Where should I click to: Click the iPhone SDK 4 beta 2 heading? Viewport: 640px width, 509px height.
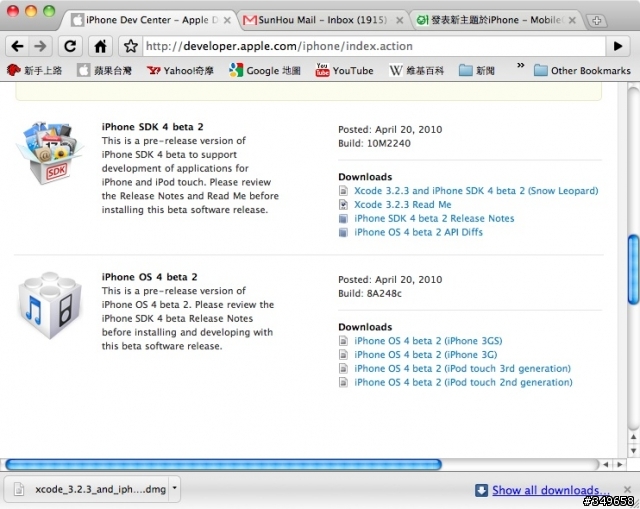click(152, 127)
